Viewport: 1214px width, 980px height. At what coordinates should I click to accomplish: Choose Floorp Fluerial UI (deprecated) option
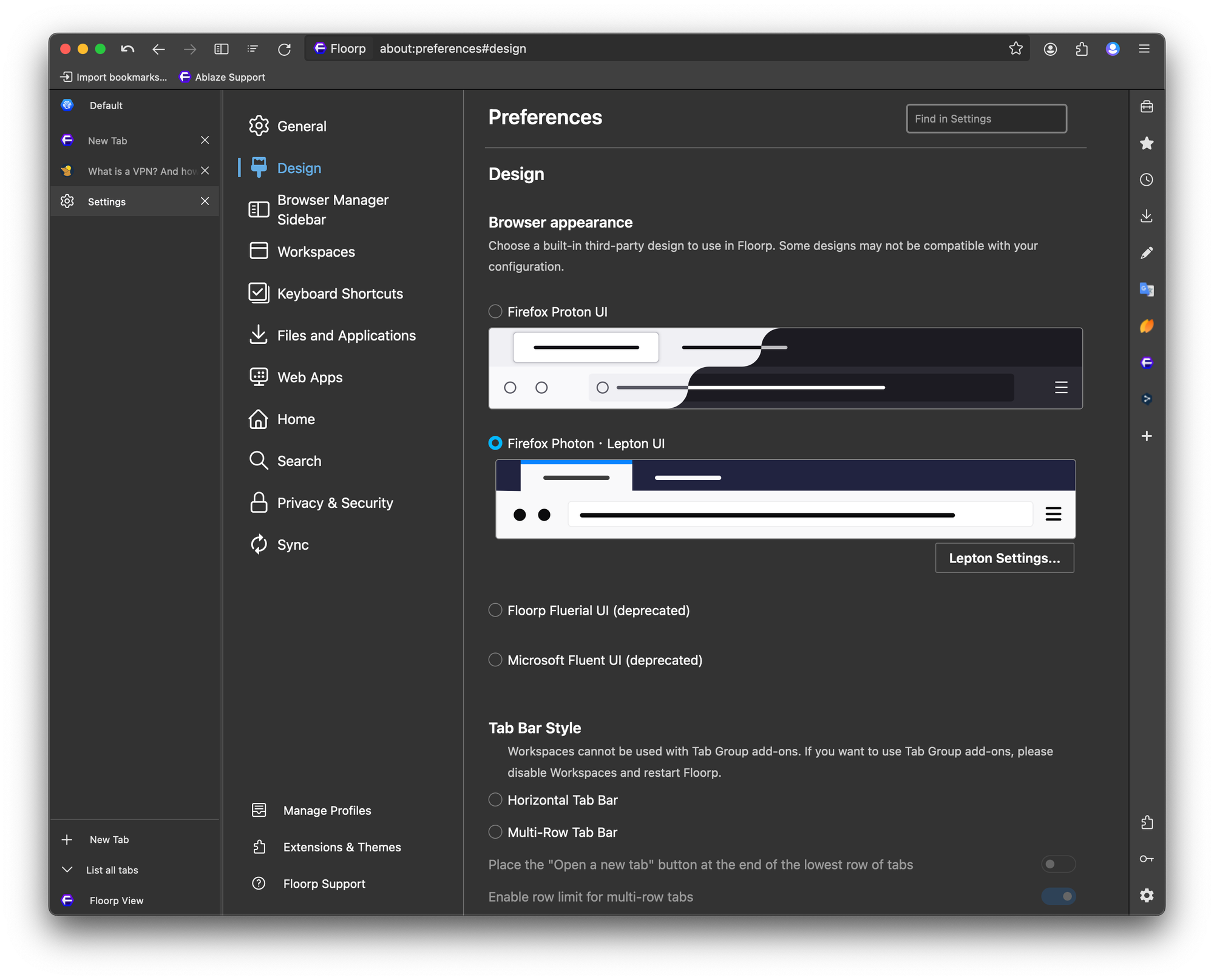(x=495, y=610)
